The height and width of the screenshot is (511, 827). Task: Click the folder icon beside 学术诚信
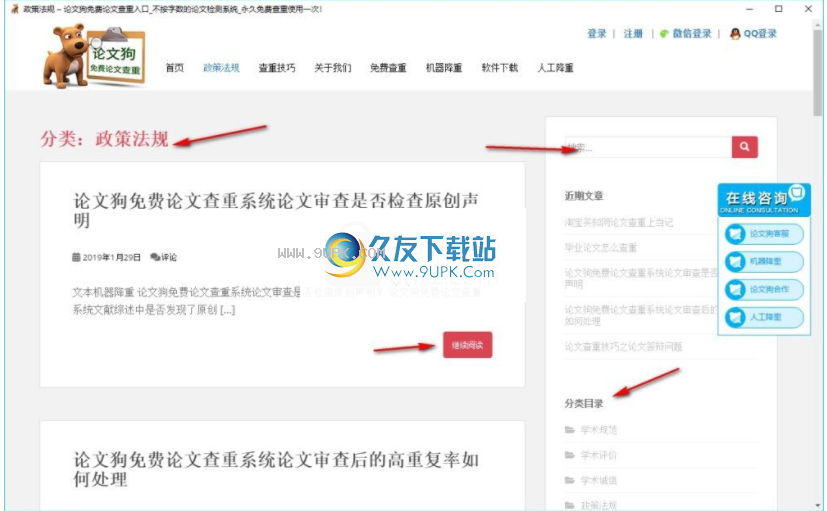pyautogui.click(x=570, y=480)
